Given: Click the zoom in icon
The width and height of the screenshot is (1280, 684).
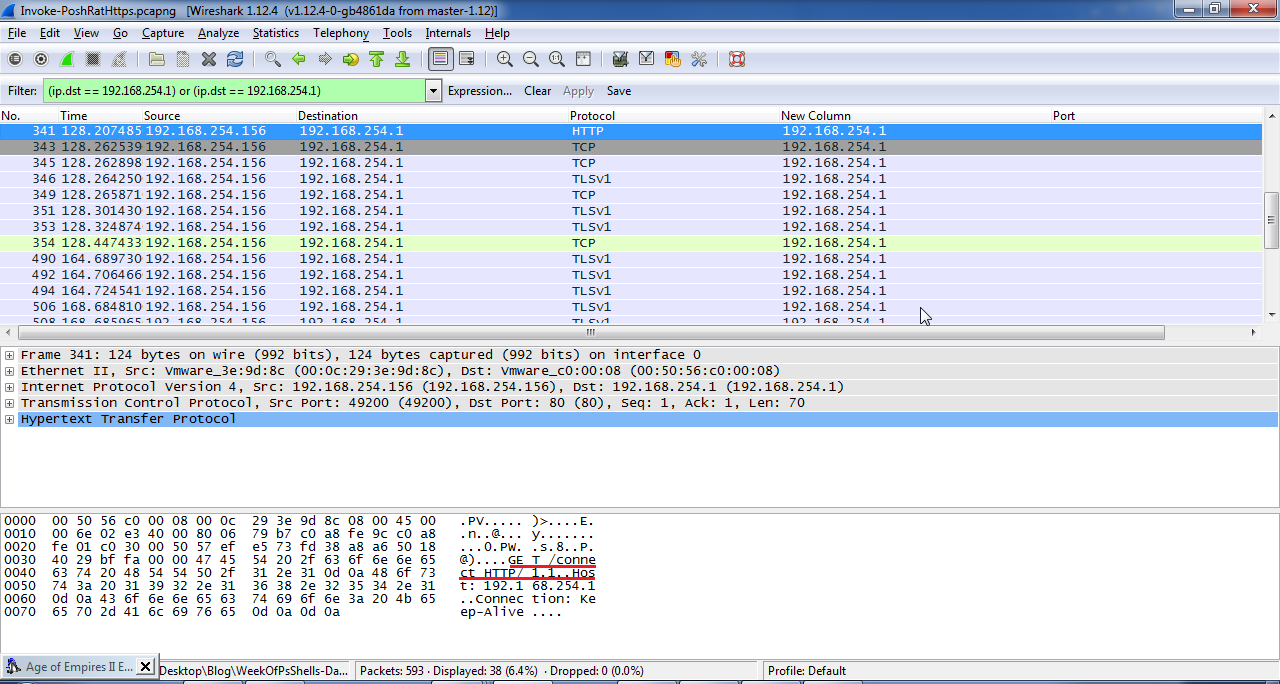Looking at the screenshot, I should click(x=505, y=59).
